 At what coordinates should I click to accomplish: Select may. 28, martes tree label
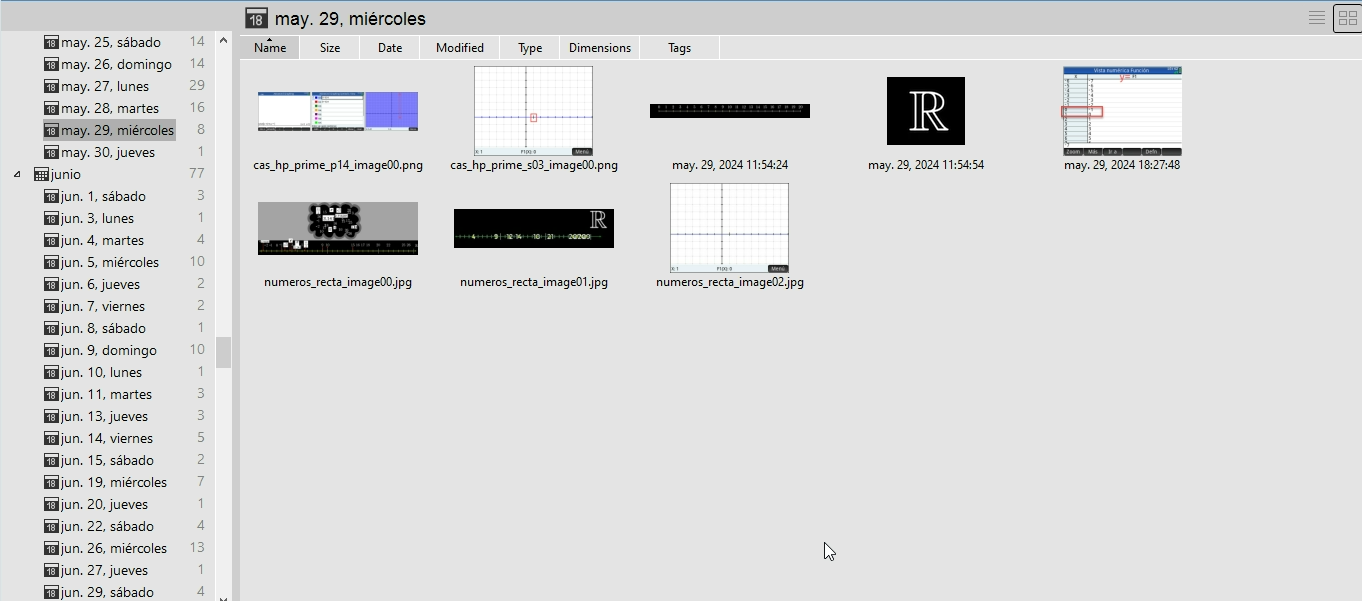click(x=110, y=108)
